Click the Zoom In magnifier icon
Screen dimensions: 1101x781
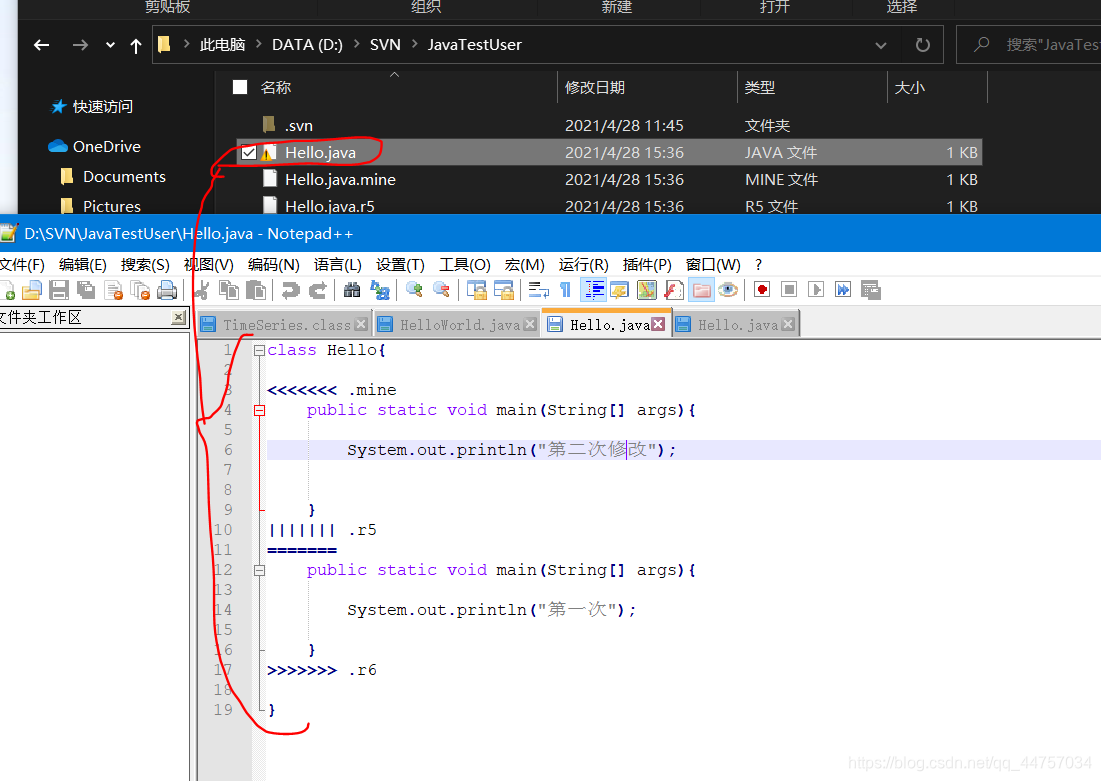click(414, 290)
